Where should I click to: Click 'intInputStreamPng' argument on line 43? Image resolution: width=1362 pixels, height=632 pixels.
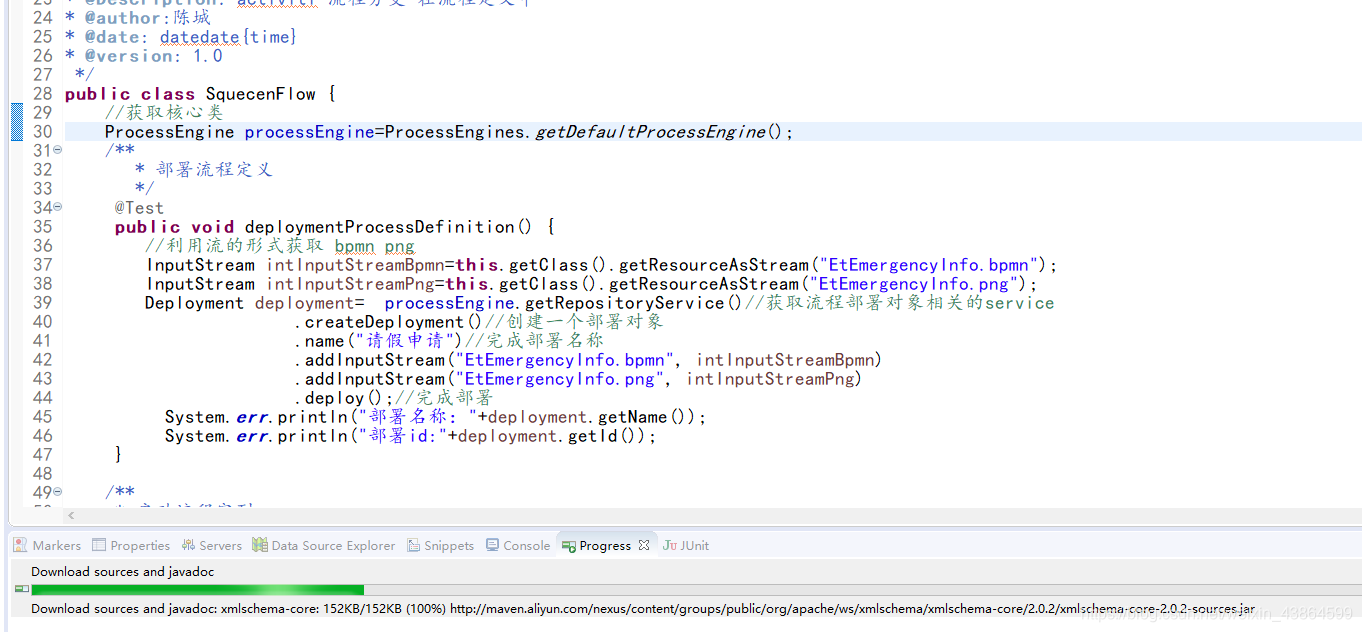coord(770,379)
